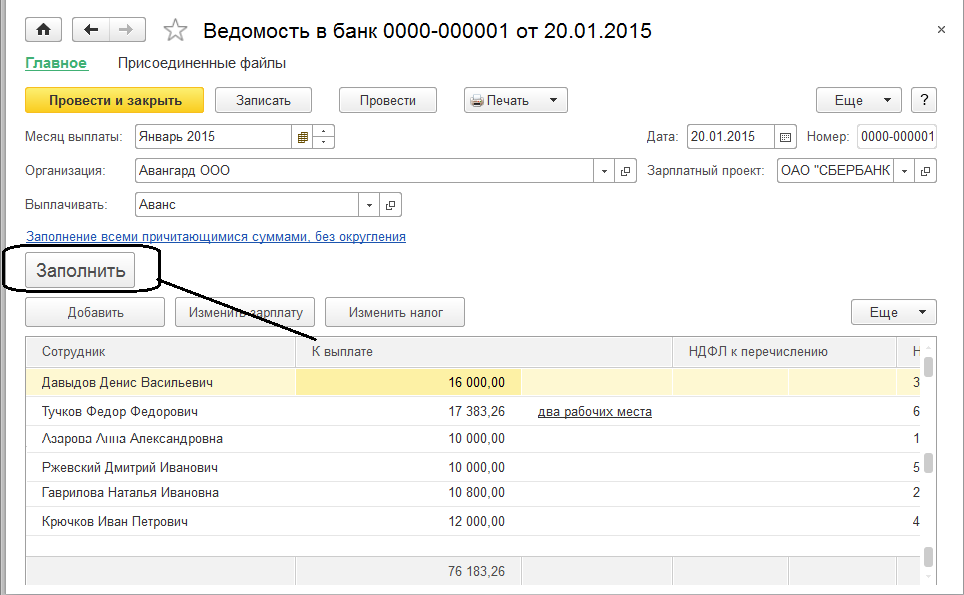Screen dimensions: 964x595
Task: Open the rounding settings link about заполнение
Action: [215, 237]
